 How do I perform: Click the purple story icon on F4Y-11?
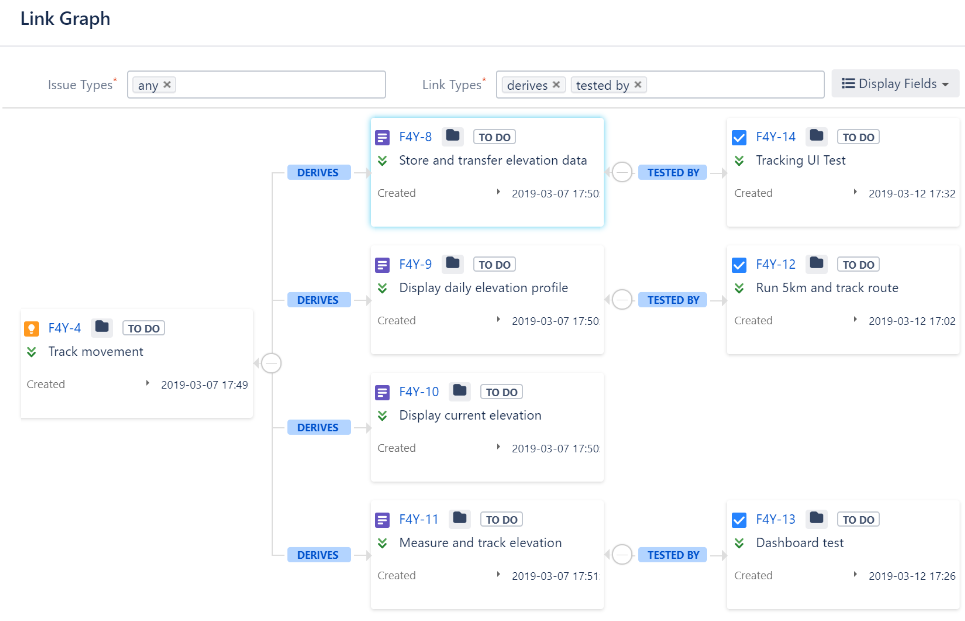tap(382, 520)
